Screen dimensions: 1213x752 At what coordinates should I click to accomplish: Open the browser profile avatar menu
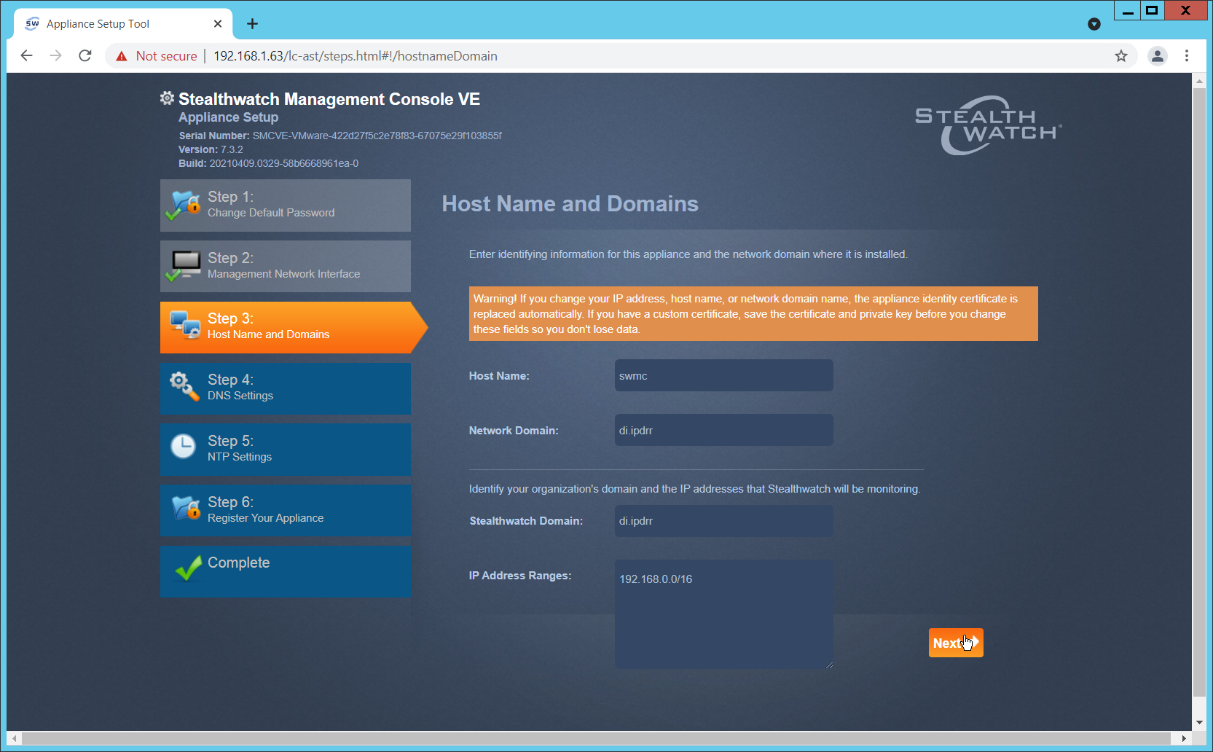click(x=1157, y=56)
